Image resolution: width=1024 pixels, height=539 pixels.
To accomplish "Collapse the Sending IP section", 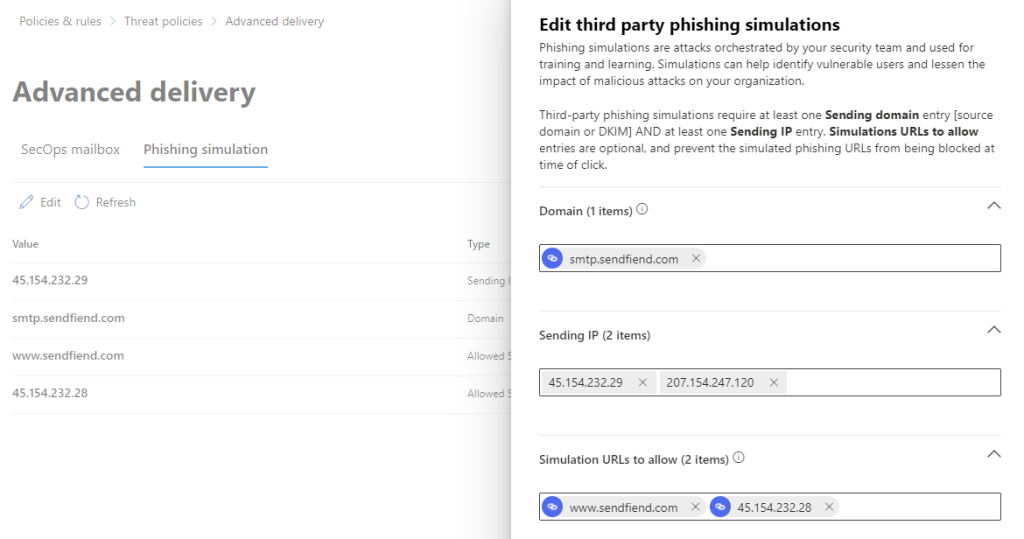I will click(x=993, y=330).
